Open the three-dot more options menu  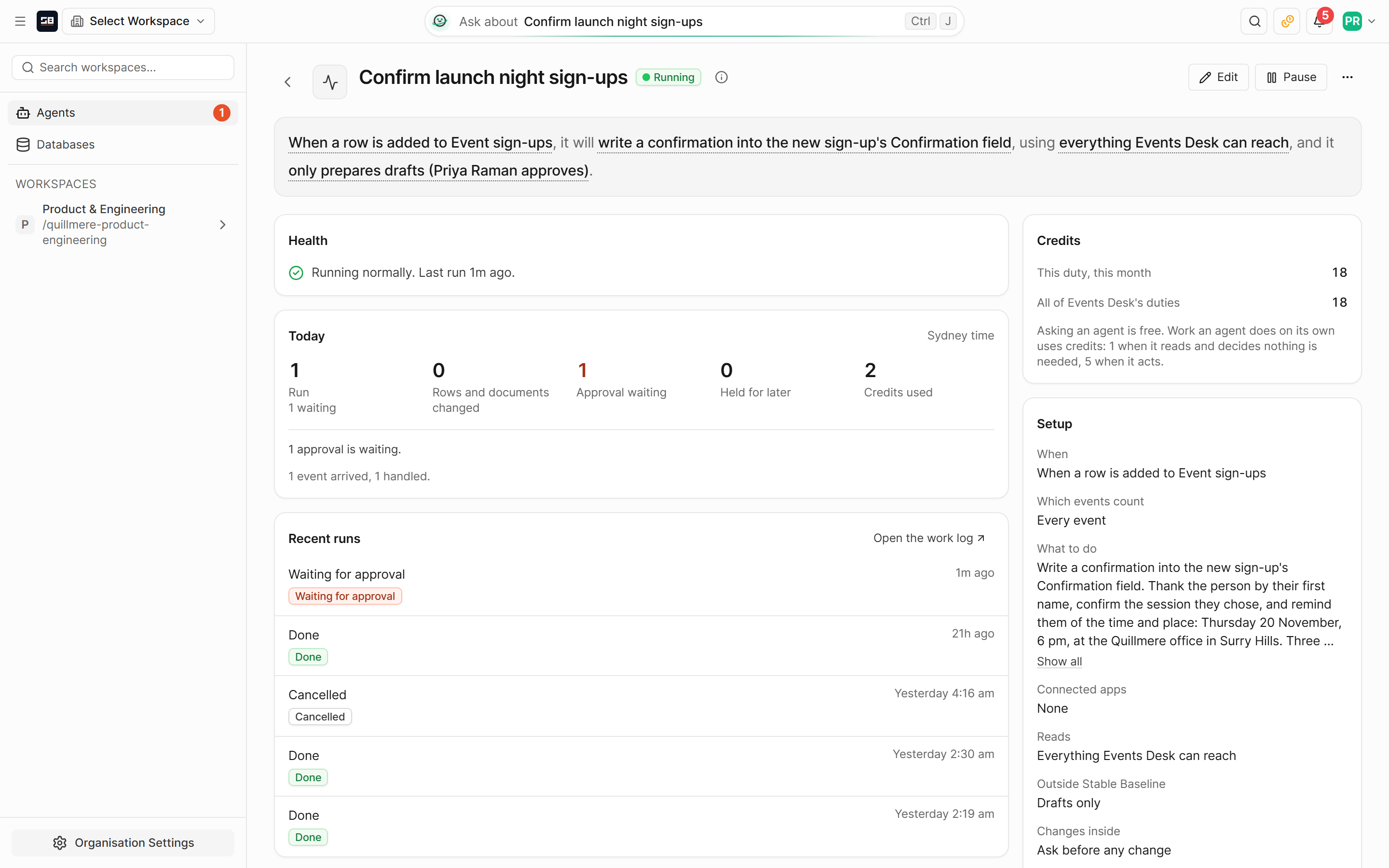pos(1348,77)
